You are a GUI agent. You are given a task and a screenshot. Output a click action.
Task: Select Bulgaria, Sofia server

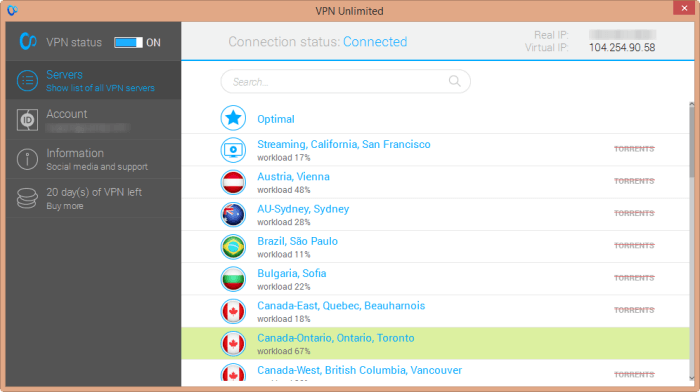[x=435, y=279]
